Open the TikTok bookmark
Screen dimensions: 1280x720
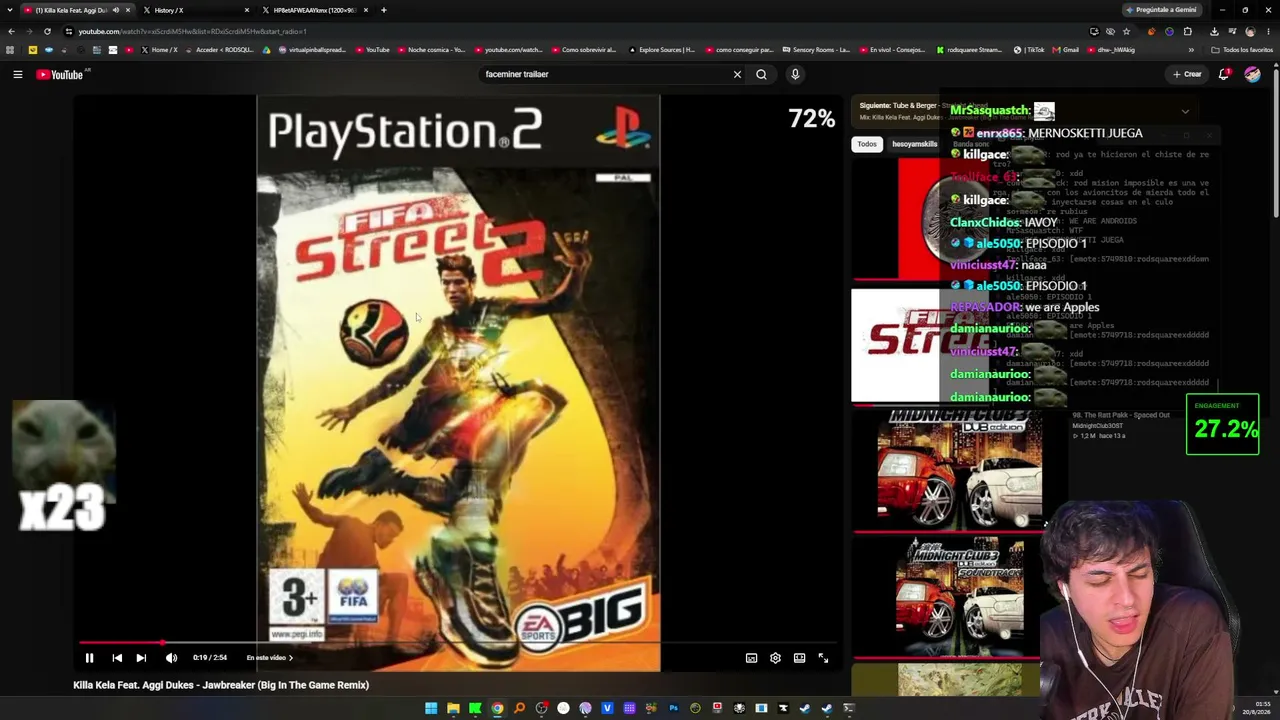(x=1029, y=50)
